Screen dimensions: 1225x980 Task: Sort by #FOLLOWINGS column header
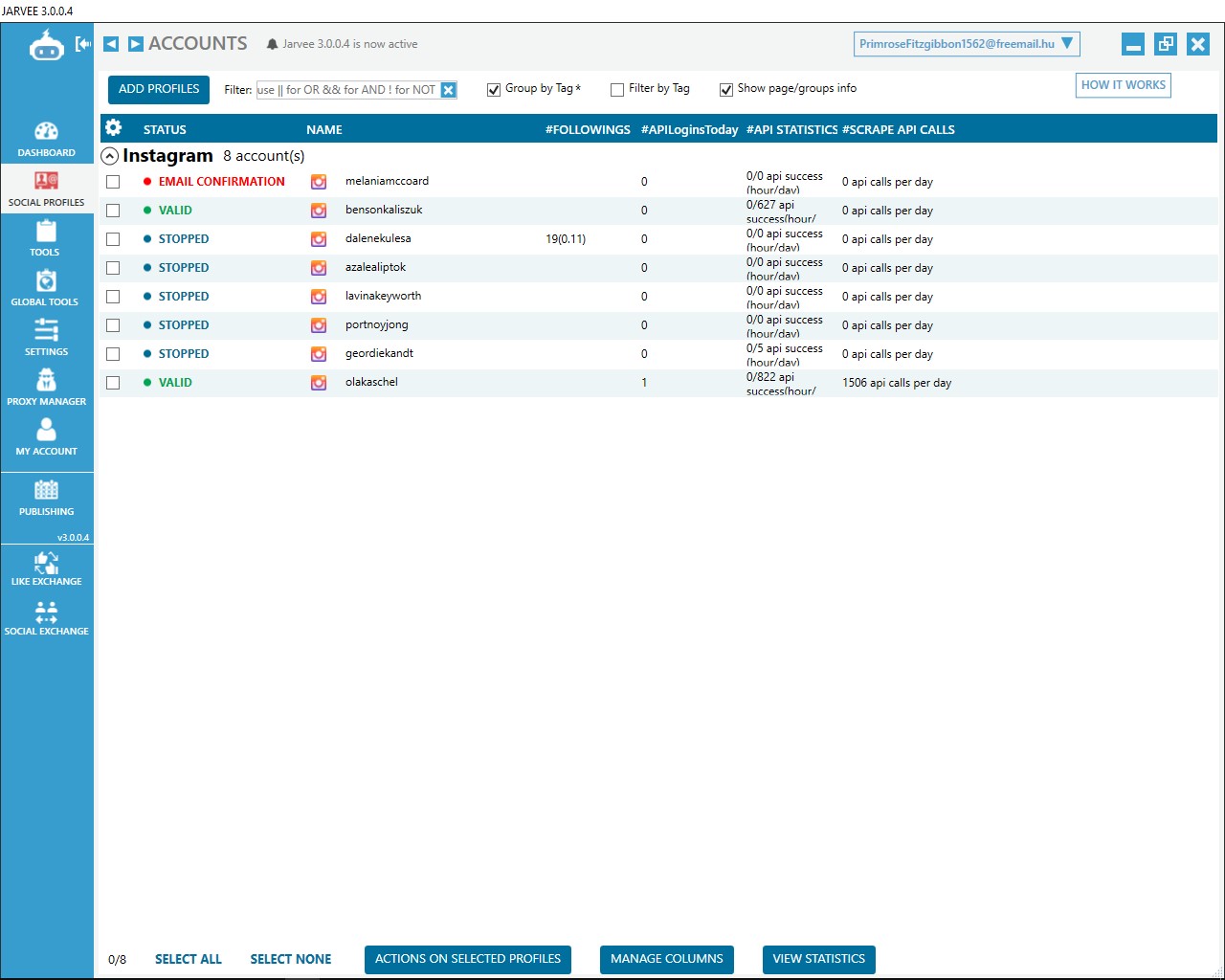coord(588,129)
